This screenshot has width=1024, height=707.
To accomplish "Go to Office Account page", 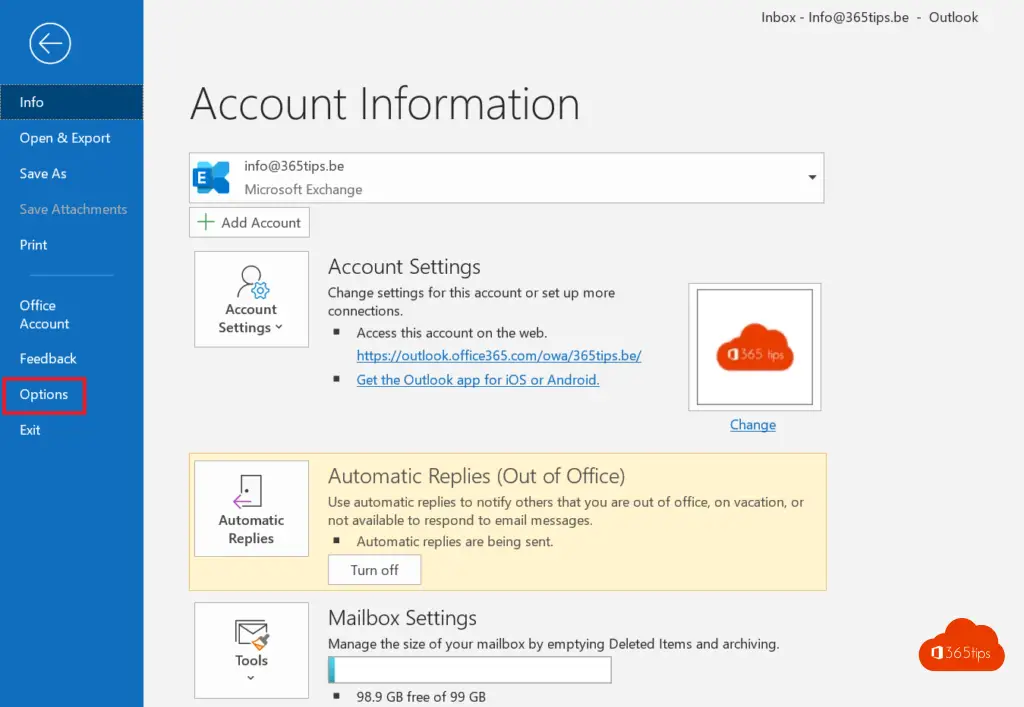I will point(44,314).
